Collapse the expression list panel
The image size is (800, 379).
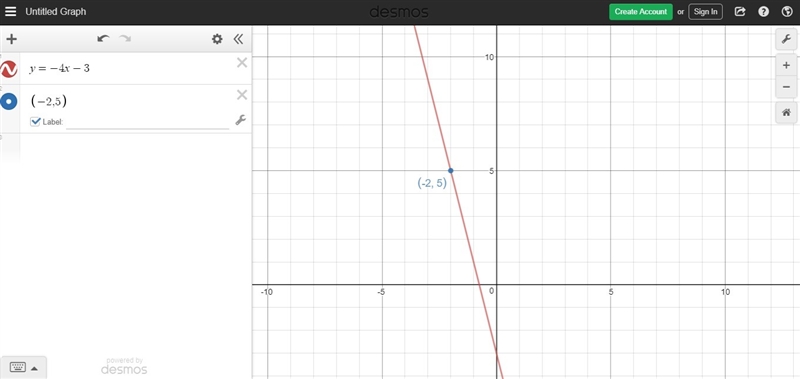pyautogui.click(x=238, y=39)
